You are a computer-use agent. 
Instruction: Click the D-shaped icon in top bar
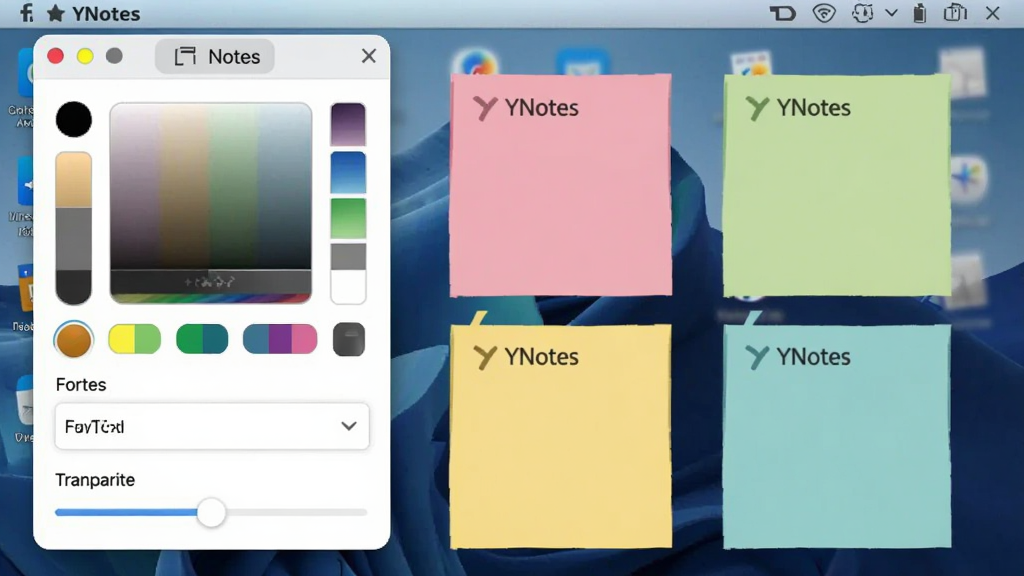coord(783,13)
